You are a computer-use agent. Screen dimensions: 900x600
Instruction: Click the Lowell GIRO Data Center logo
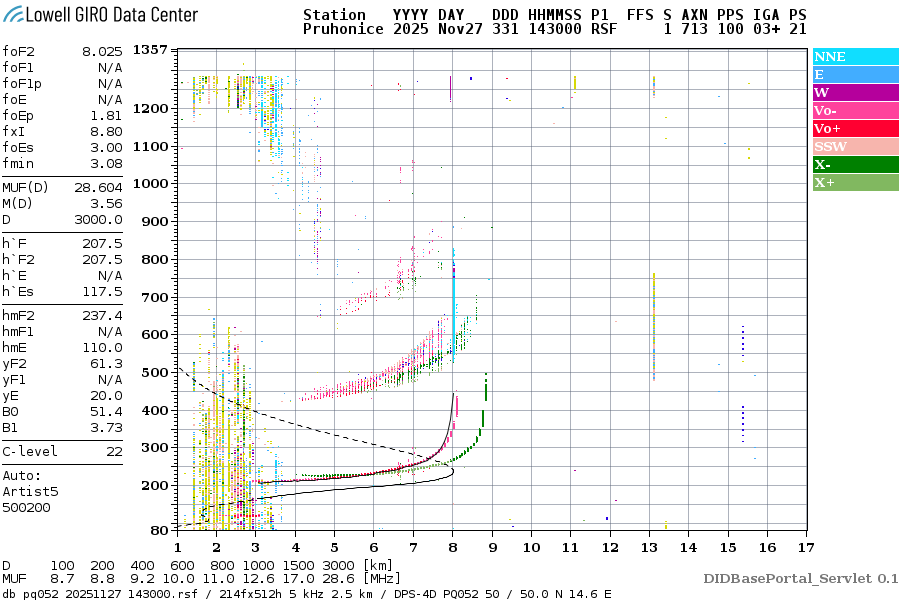pyautogui.click(x=99, y=15)
